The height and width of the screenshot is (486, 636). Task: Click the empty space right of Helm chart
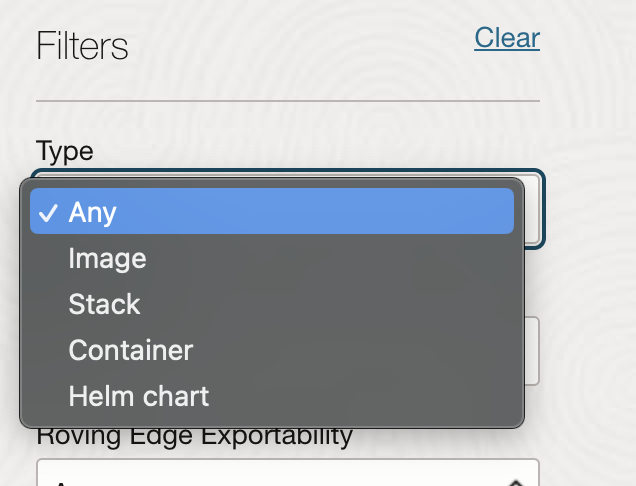point(370,396)
